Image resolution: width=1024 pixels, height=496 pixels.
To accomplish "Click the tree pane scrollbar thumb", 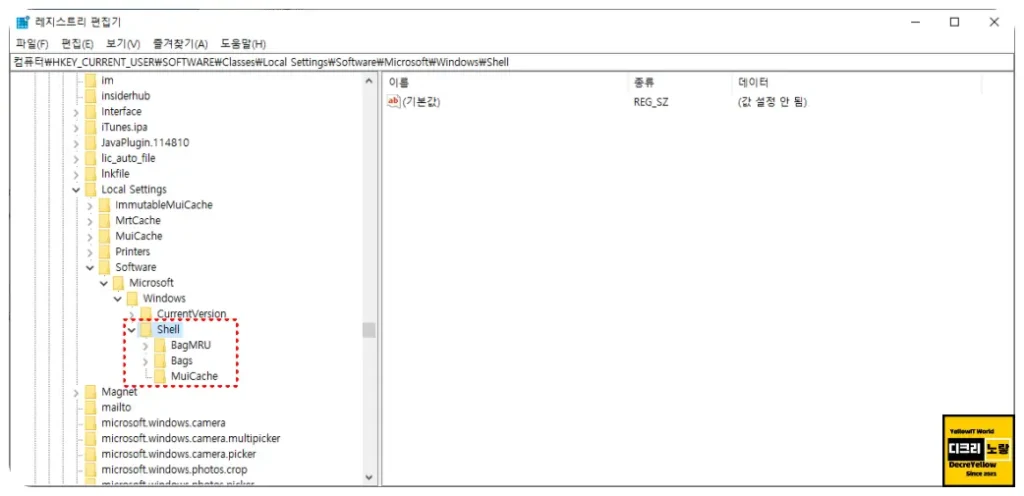I will 369,330.
